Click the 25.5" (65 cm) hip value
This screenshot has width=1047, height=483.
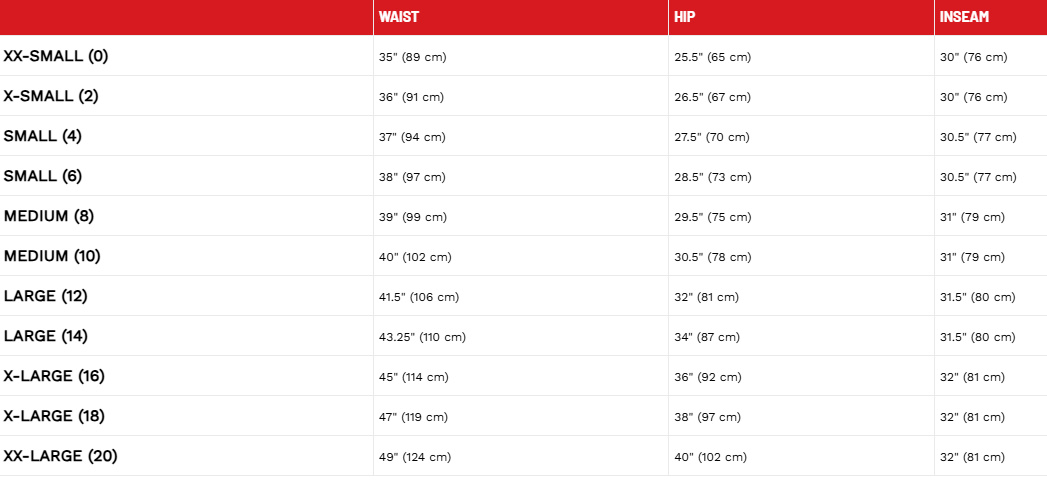712,57
